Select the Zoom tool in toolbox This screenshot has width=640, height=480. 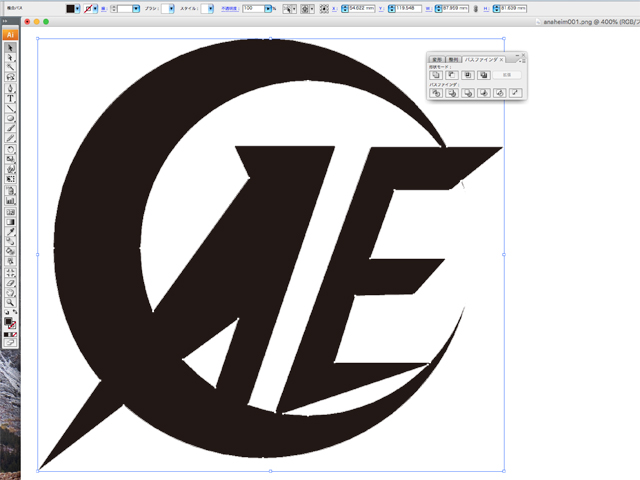(10, 302)
